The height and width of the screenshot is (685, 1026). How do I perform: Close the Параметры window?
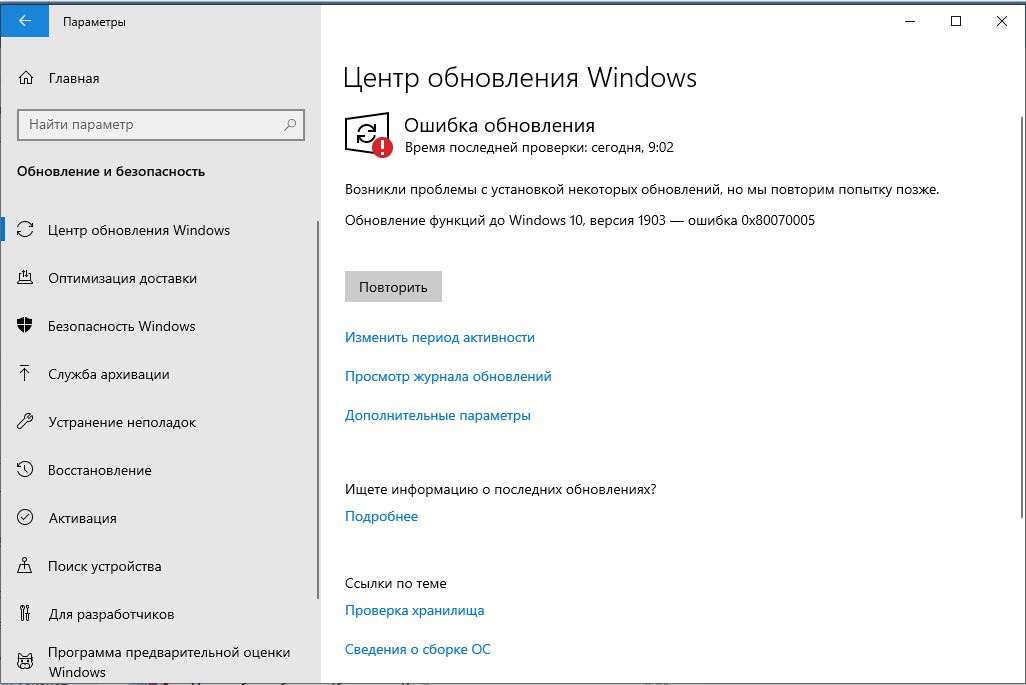click(x=1001, y=21)
